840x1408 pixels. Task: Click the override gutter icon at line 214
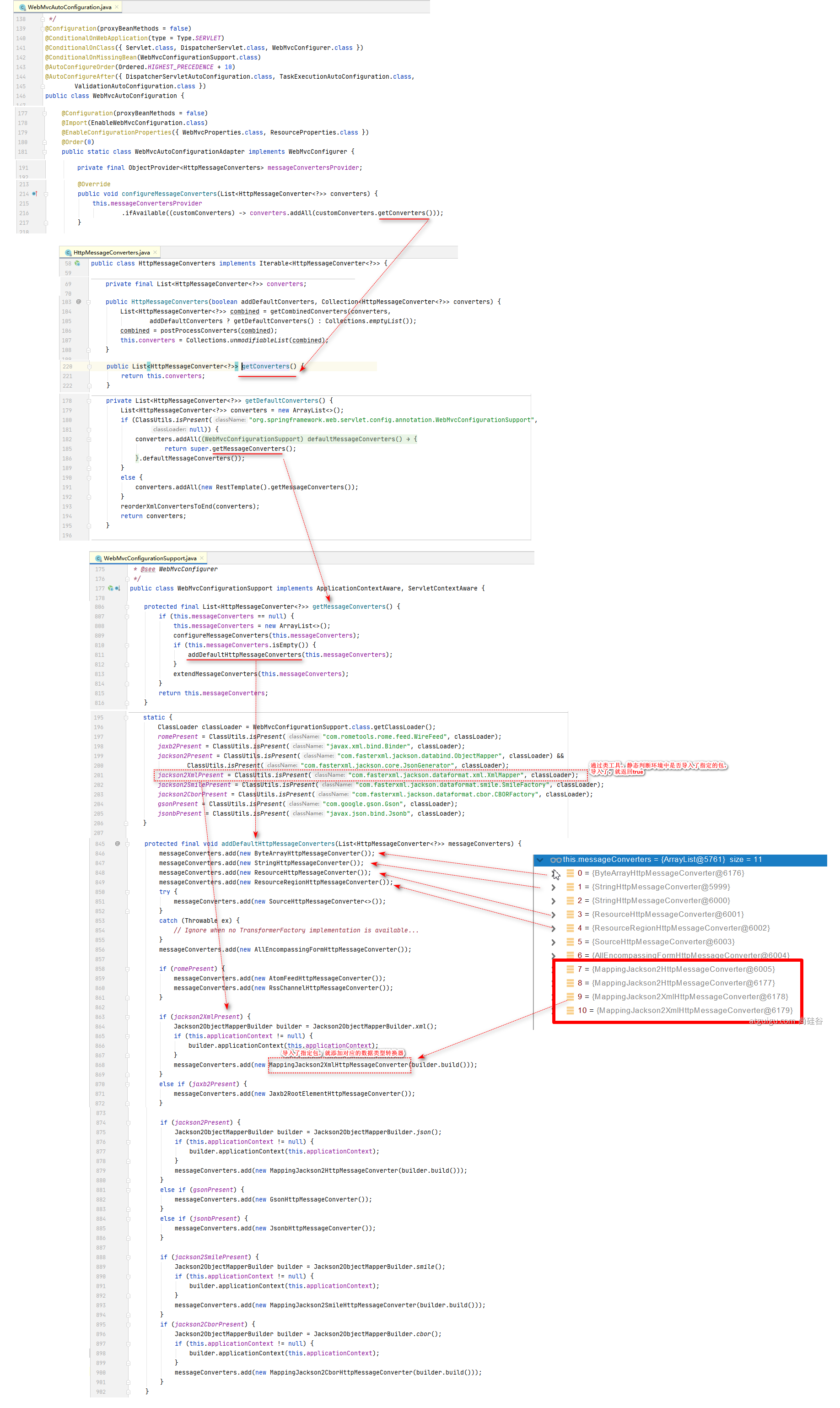[x=34, y=194]
